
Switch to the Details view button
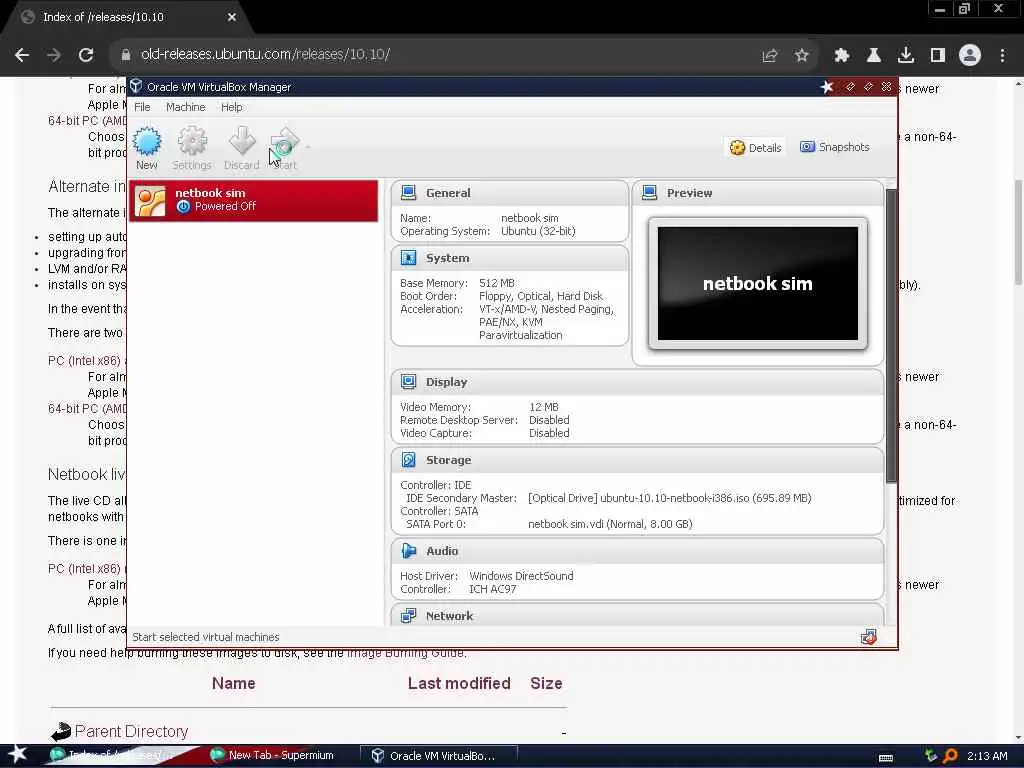click(x=756, y=148)
